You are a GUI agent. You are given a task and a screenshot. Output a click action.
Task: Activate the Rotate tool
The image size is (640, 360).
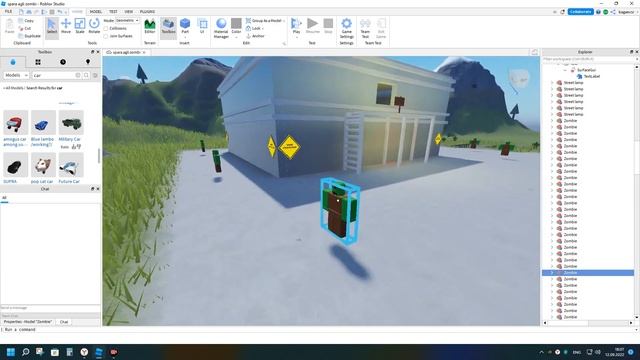(x=94, y=27)
